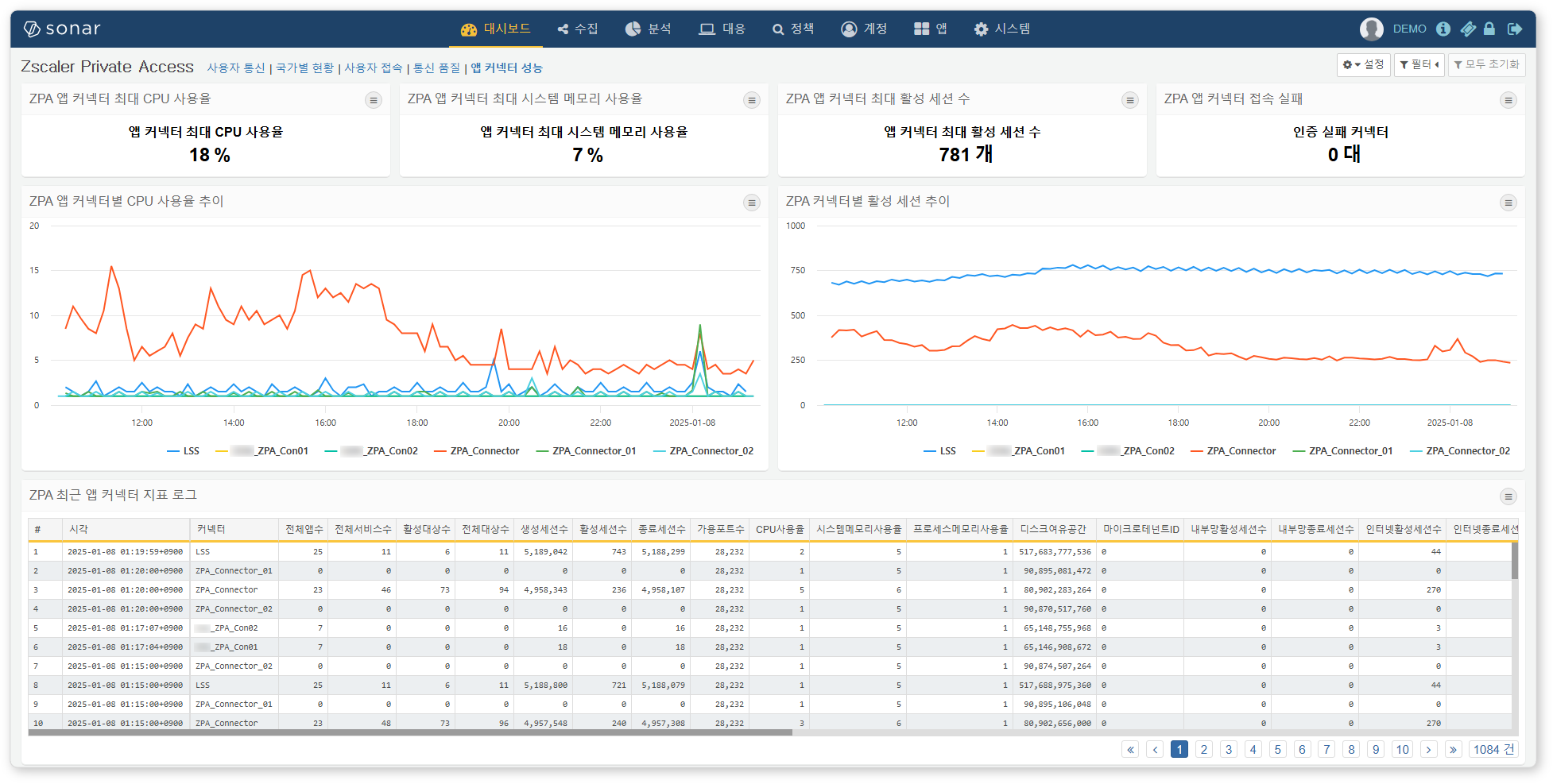Open the 분석 analysis menu
The height and width of the screenshot is (784, 1553).
coord(648,29)
